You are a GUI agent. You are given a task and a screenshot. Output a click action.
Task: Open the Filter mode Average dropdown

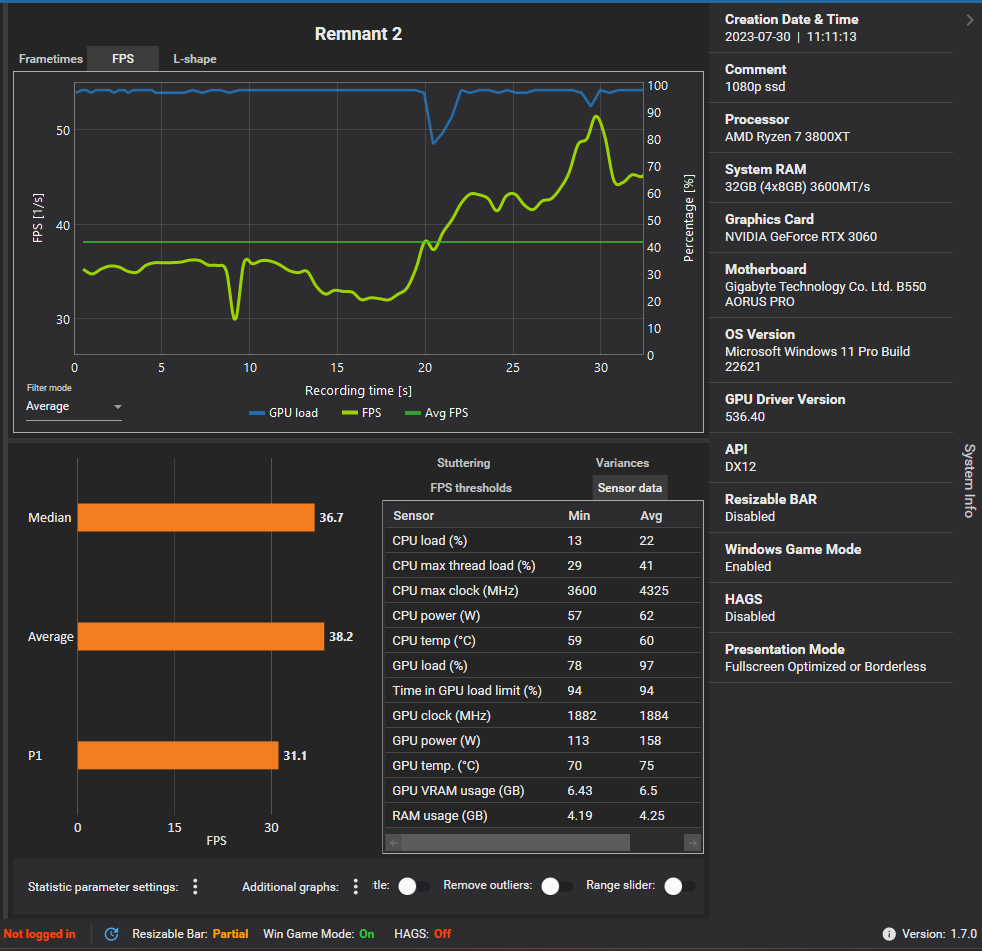click(73, 406)
